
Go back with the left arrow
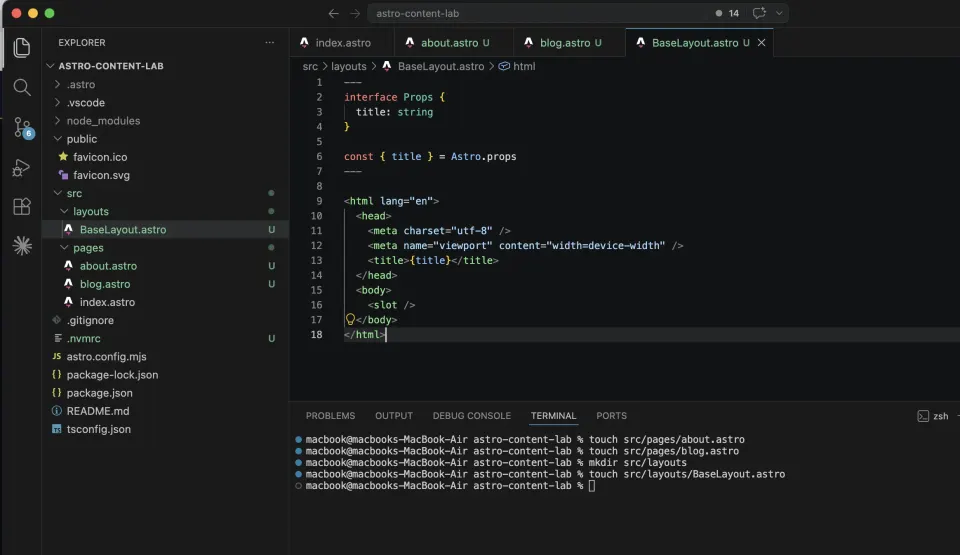pyautogui.click(x=333, y=13)
